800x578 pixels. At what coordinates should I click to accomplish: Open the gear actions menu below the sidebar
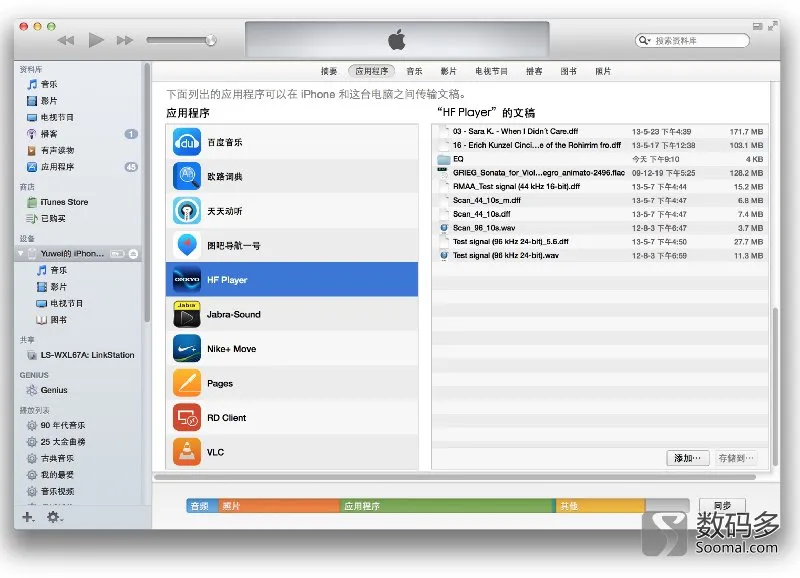pos(55,517)
